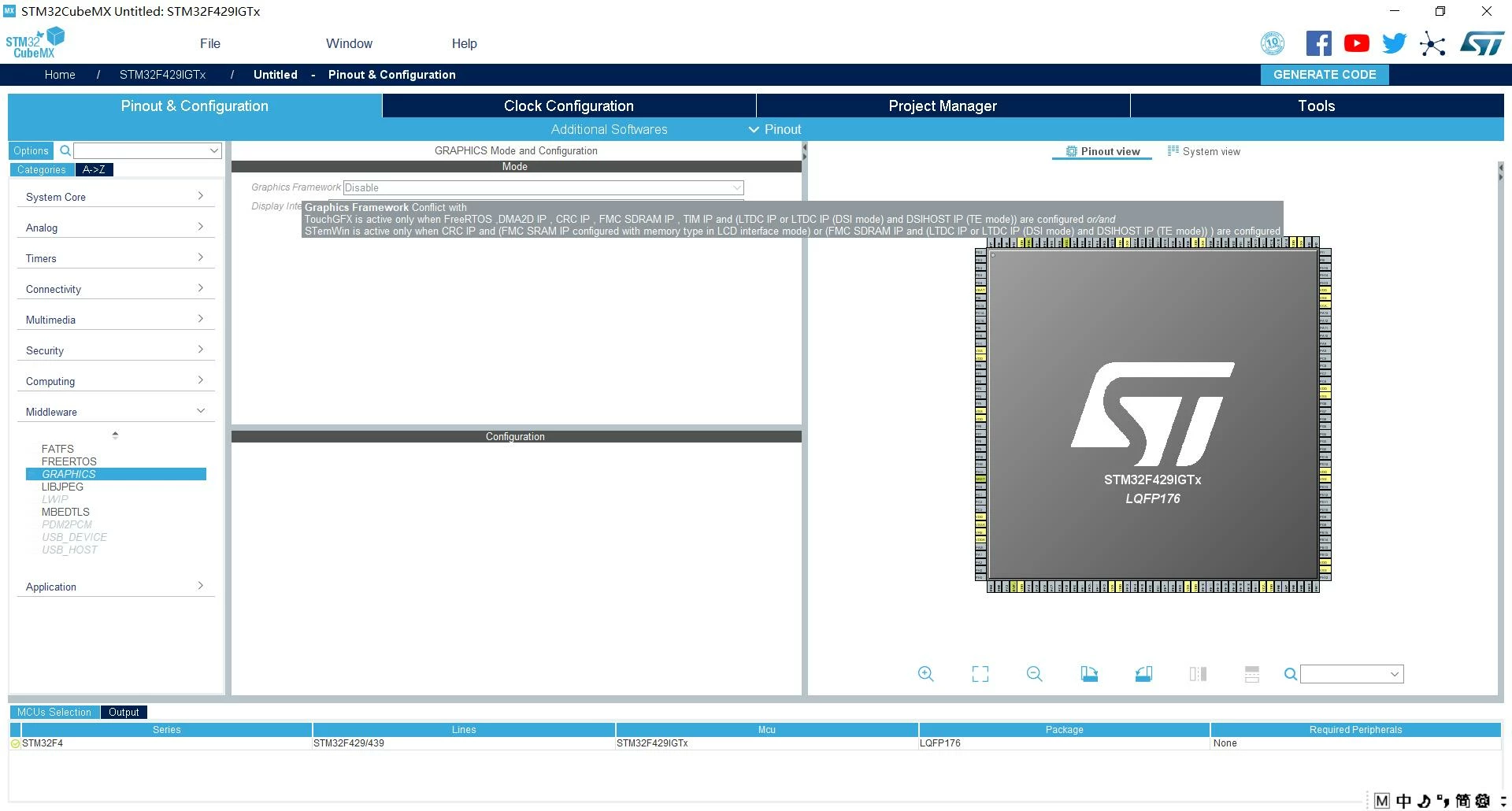The height and width of the screenshot is (811, 1512).
Task: Click the GENERATE CODE button
Action: tap(1325, 75)
